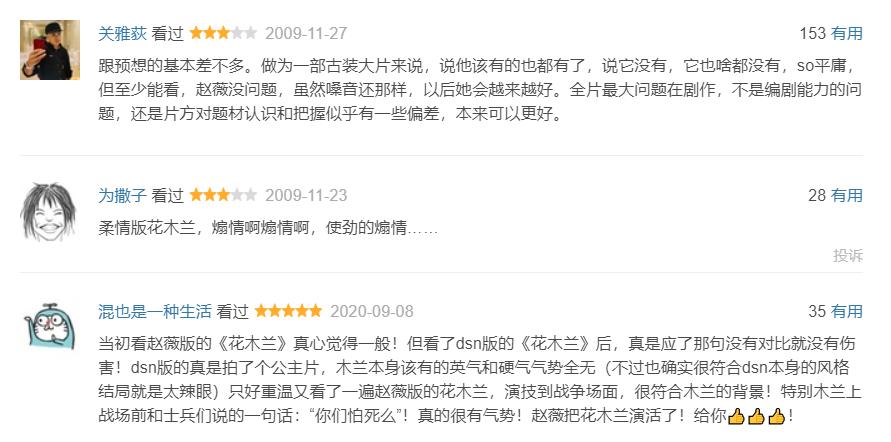Click the 153 useful-vote count
Screen dimensions: 891x442
813,34
